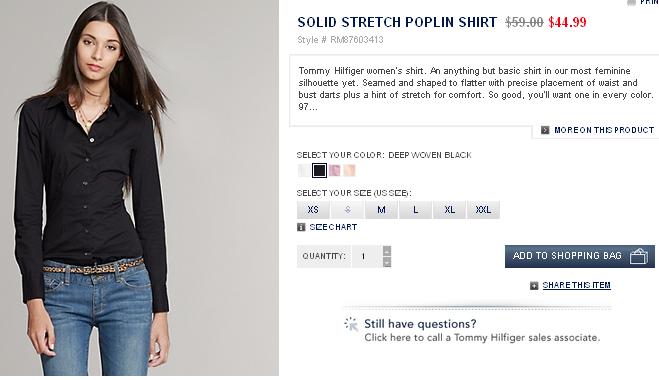Click the print icon at top right
Image resolution: width=659 pixels, height=380 pixels.
631,3
